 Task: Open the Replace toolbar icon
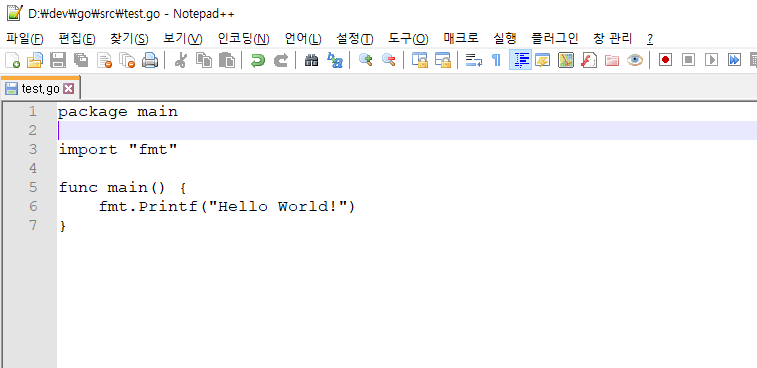tap(335, 60)
